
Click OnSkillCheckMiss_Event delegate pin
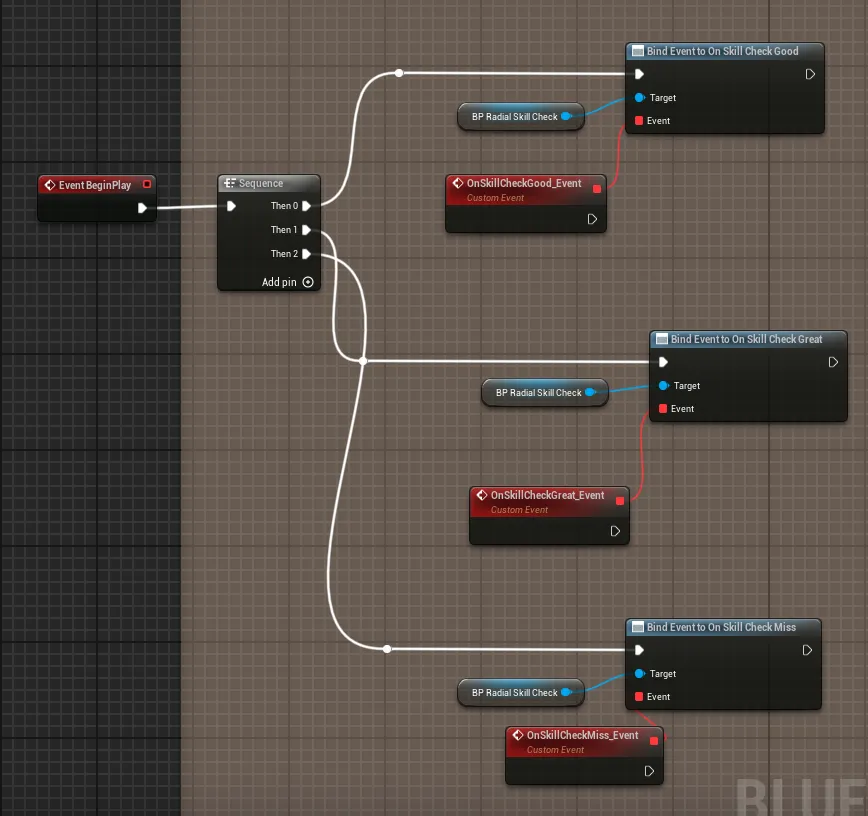pyautogui.click(x=654, y=741)
